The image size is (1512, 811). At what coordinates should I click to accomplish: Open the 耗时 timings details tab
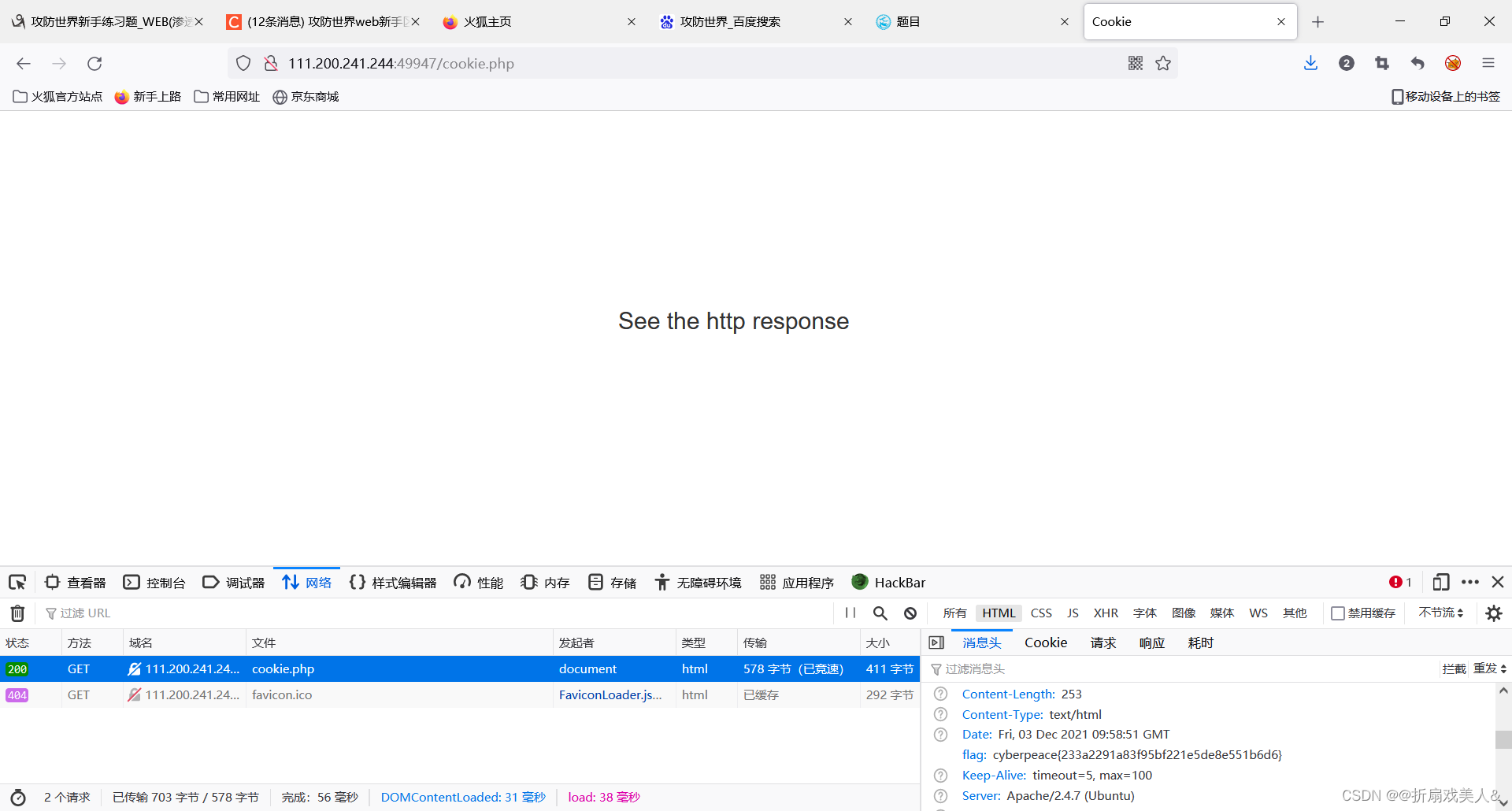1201,643
